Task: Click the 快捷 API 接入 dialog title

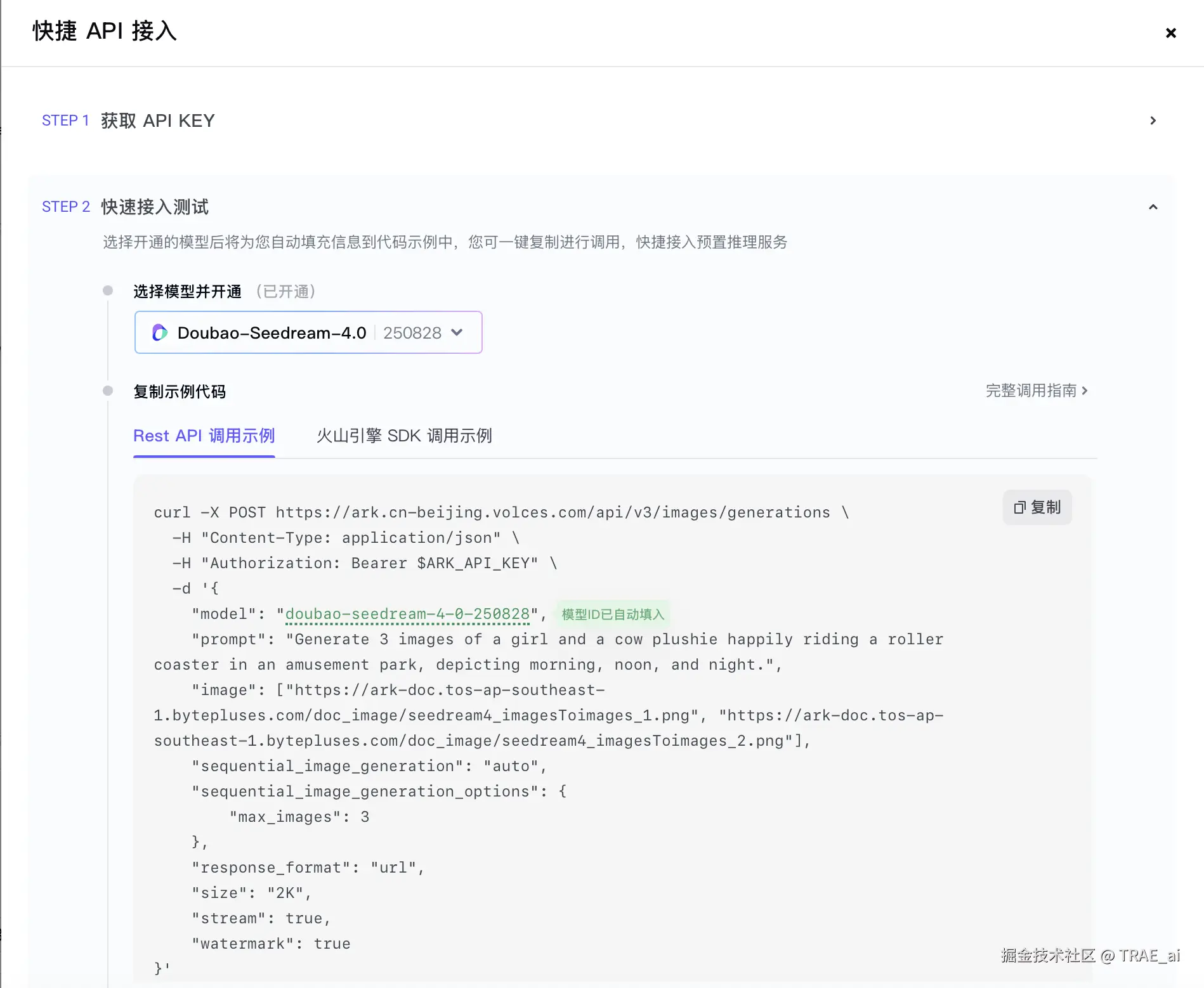Action: pyautogui.click(x=105, y=31)
